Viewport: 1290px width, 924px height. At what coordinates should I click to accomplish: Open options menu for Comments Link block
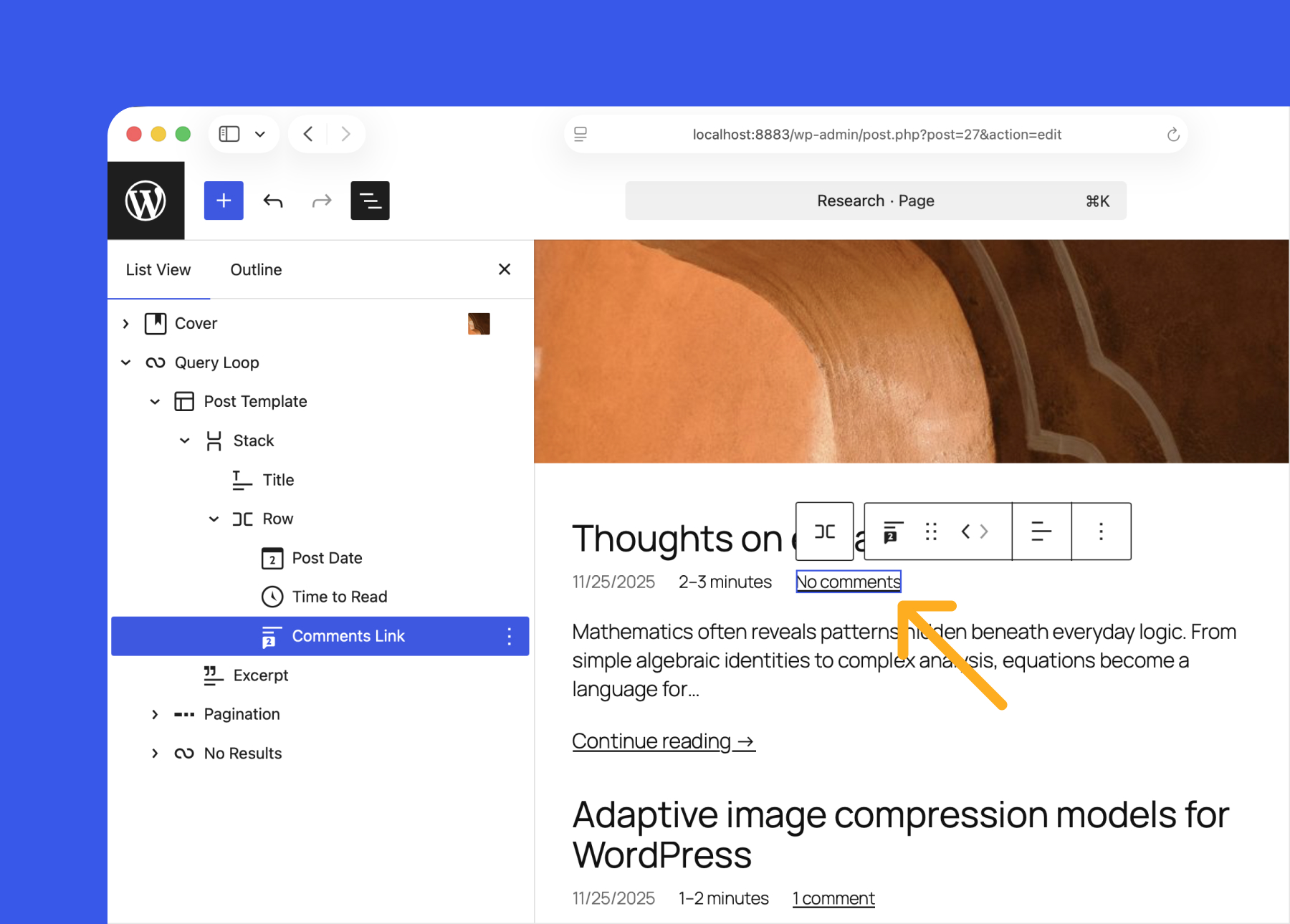tap(509, 635)
